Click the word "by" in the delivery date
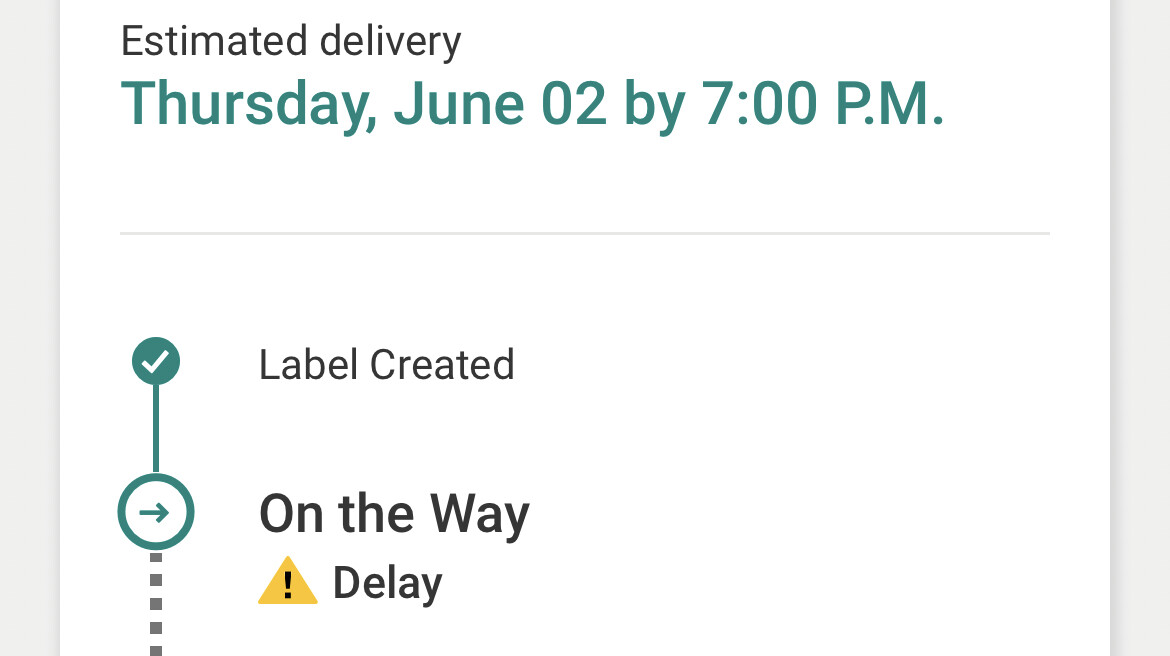This screenshot has height=656, width=1170. pyautogui.click(x=654, y=104)
